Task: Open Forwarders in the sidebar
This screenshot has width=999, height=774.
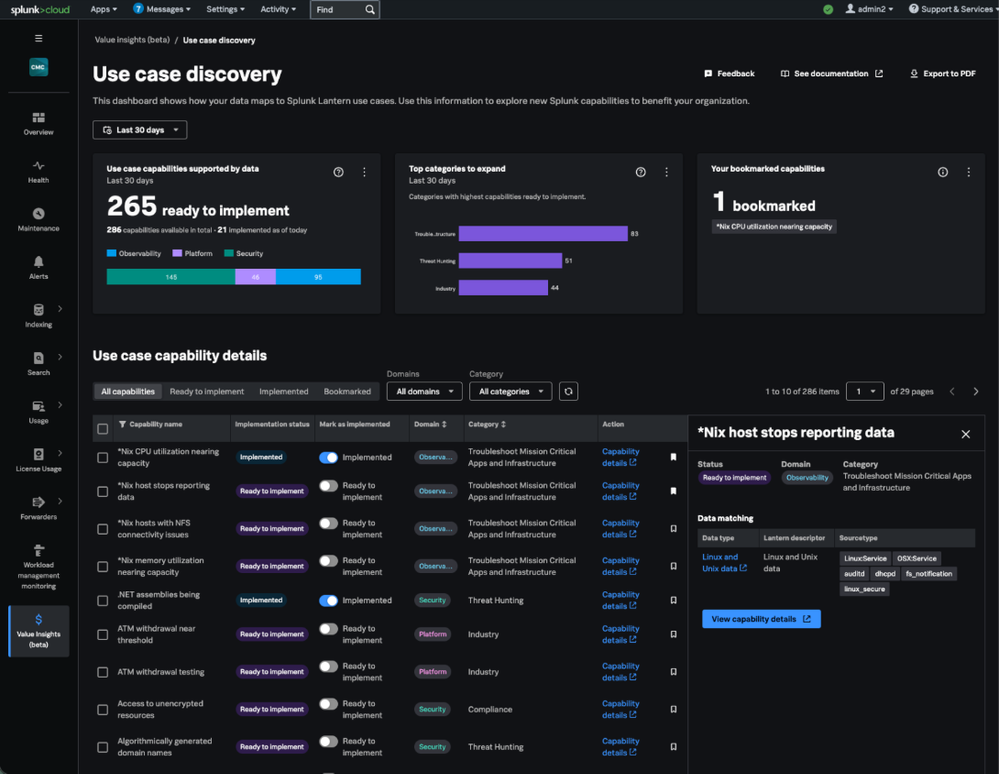Action: tap(39, 508)
